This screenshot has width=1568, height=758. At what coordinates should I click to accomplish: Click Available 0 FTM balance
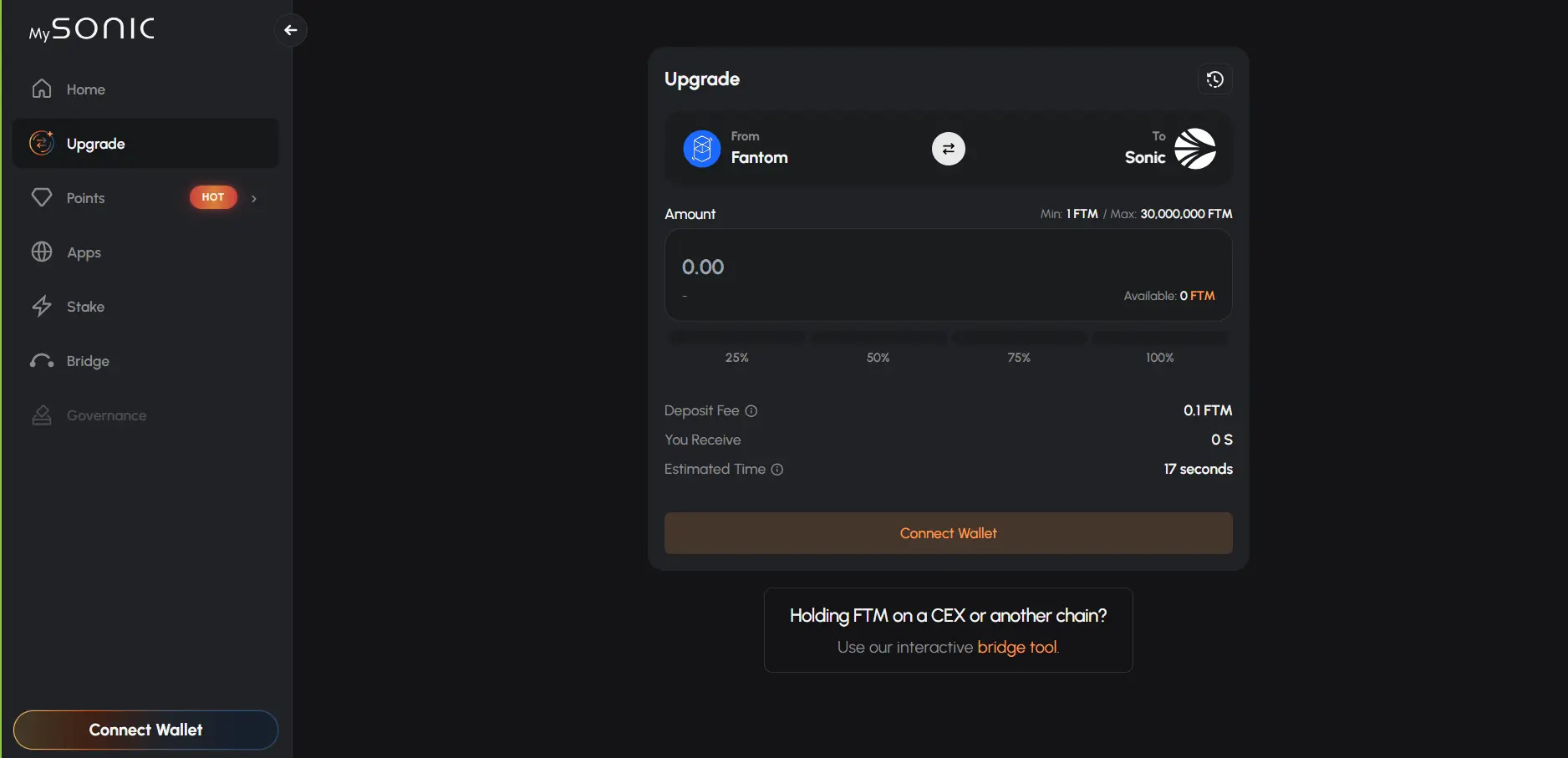[1169, 296]
